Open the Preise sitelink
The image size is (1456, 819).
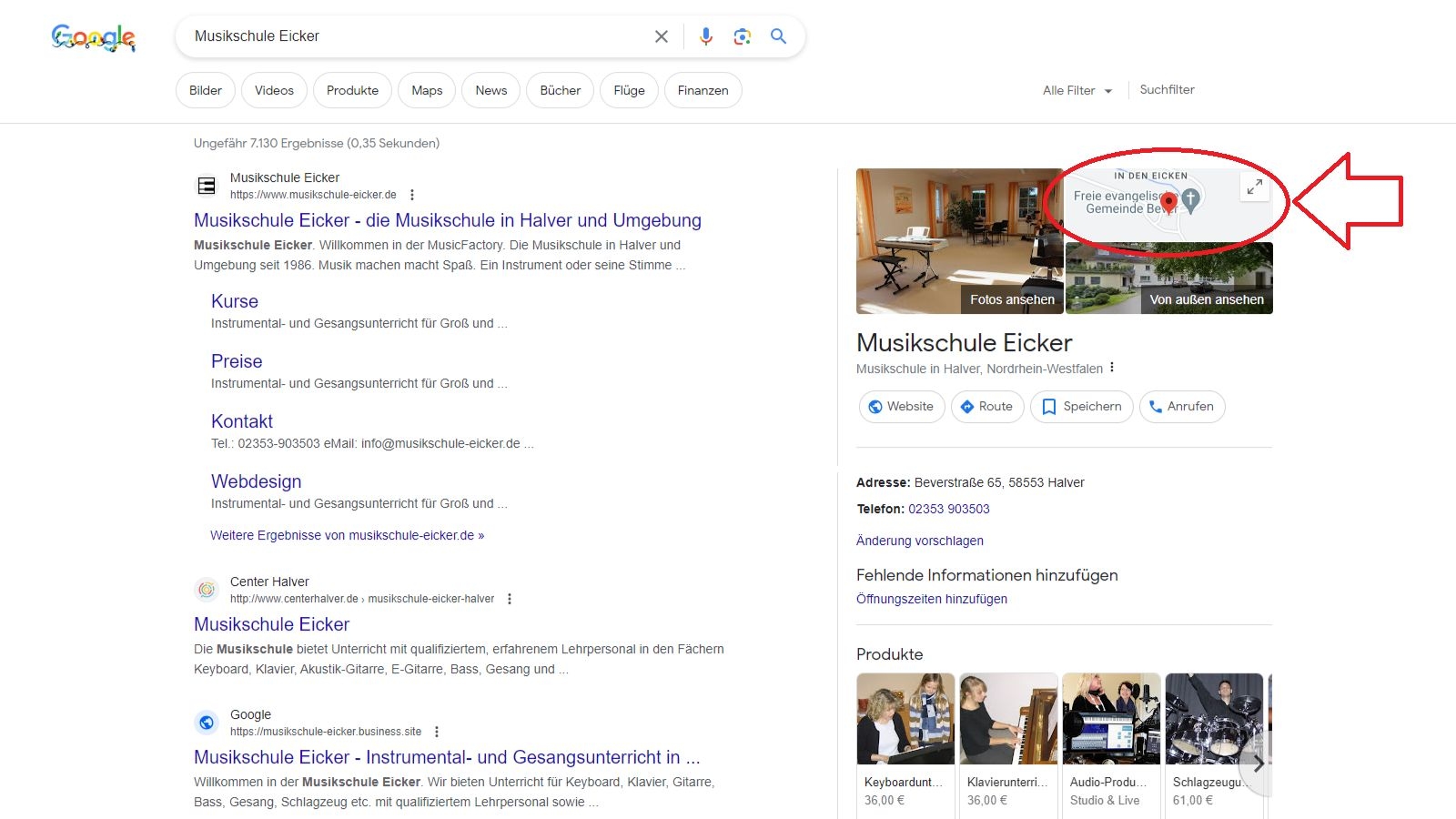(x=237, y=361)
